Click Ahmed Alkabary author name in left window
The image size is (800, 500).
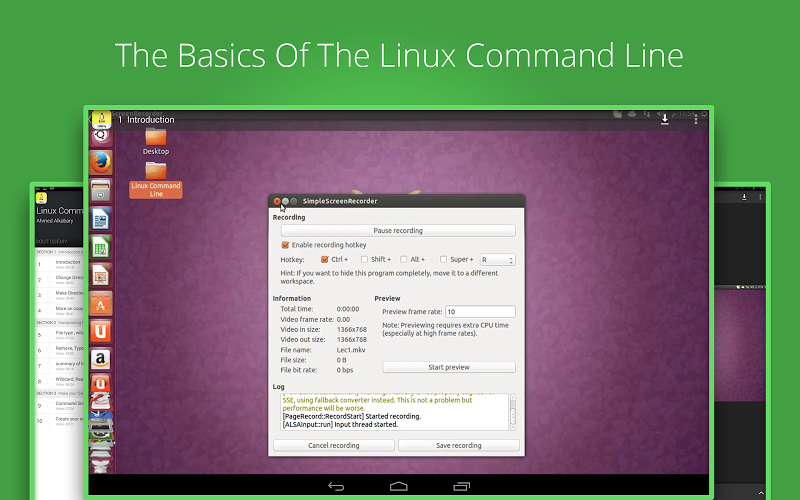(55, 221)
